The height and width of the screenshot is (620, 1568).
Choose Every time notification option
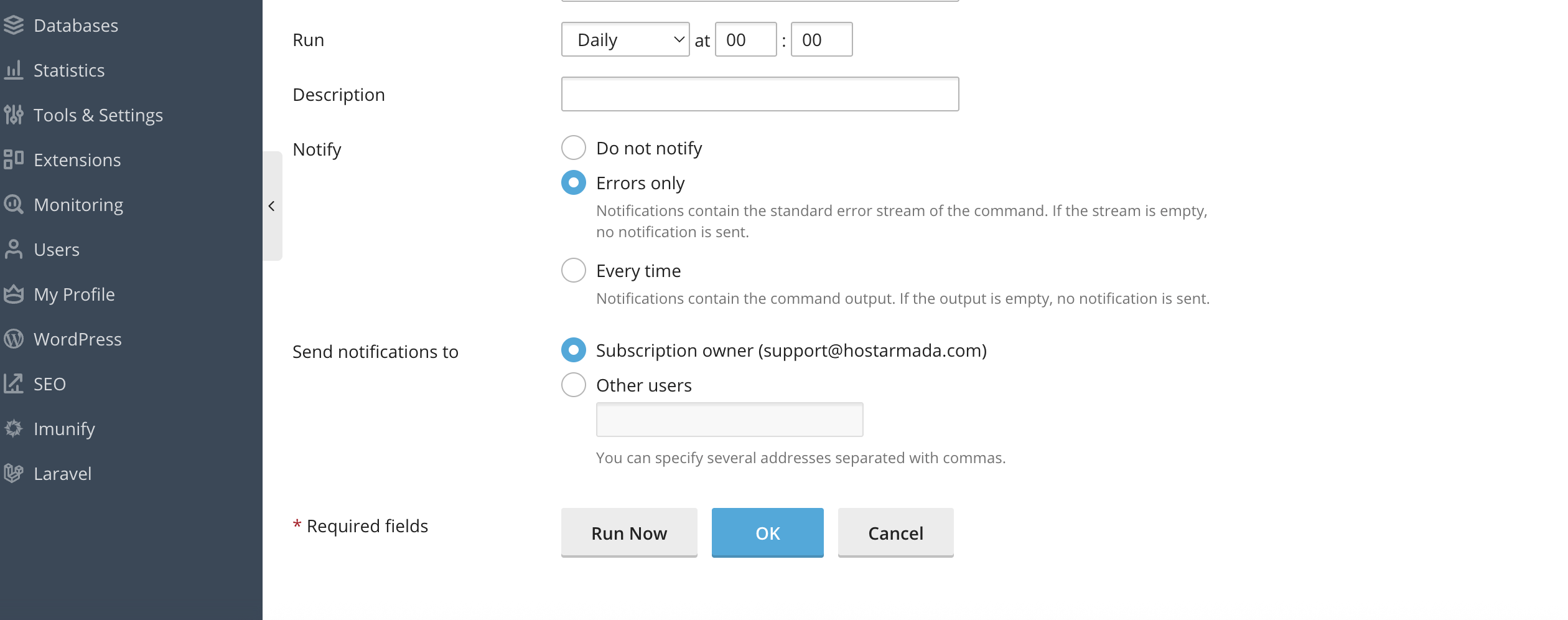pyautogui.click(x=574, y=271)
